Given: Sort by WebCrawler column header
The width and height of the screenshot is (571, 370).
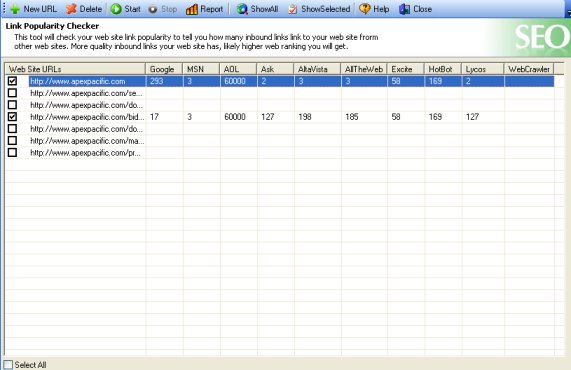Looking at the screenshot, I should [529, 69].
